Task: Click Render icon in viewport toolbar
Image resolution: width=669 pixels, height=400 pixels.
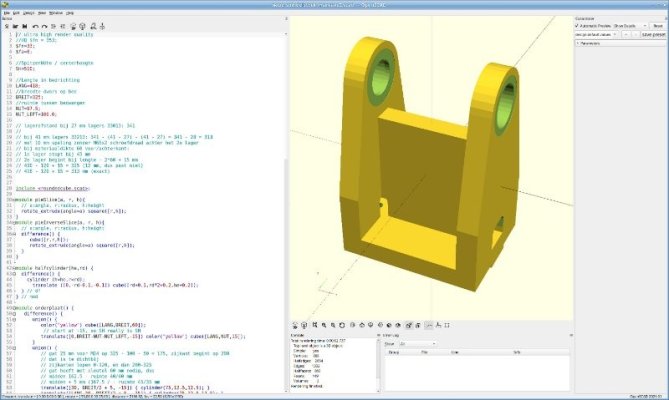Action: click(x=304, y=325)
